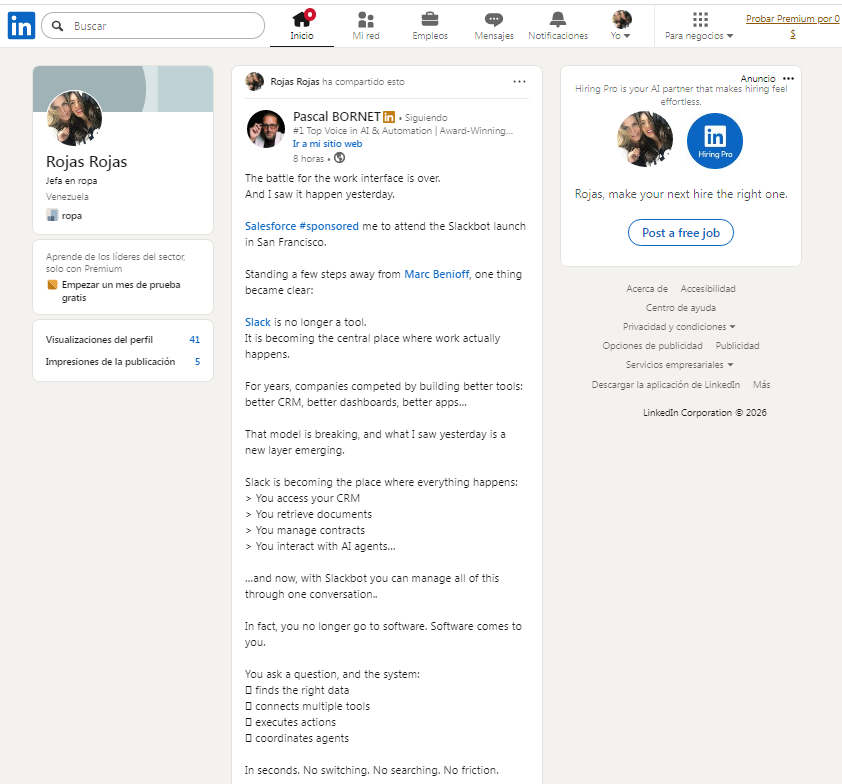Click Empezar un mes de prueba gratis

[x=121, y=291]
